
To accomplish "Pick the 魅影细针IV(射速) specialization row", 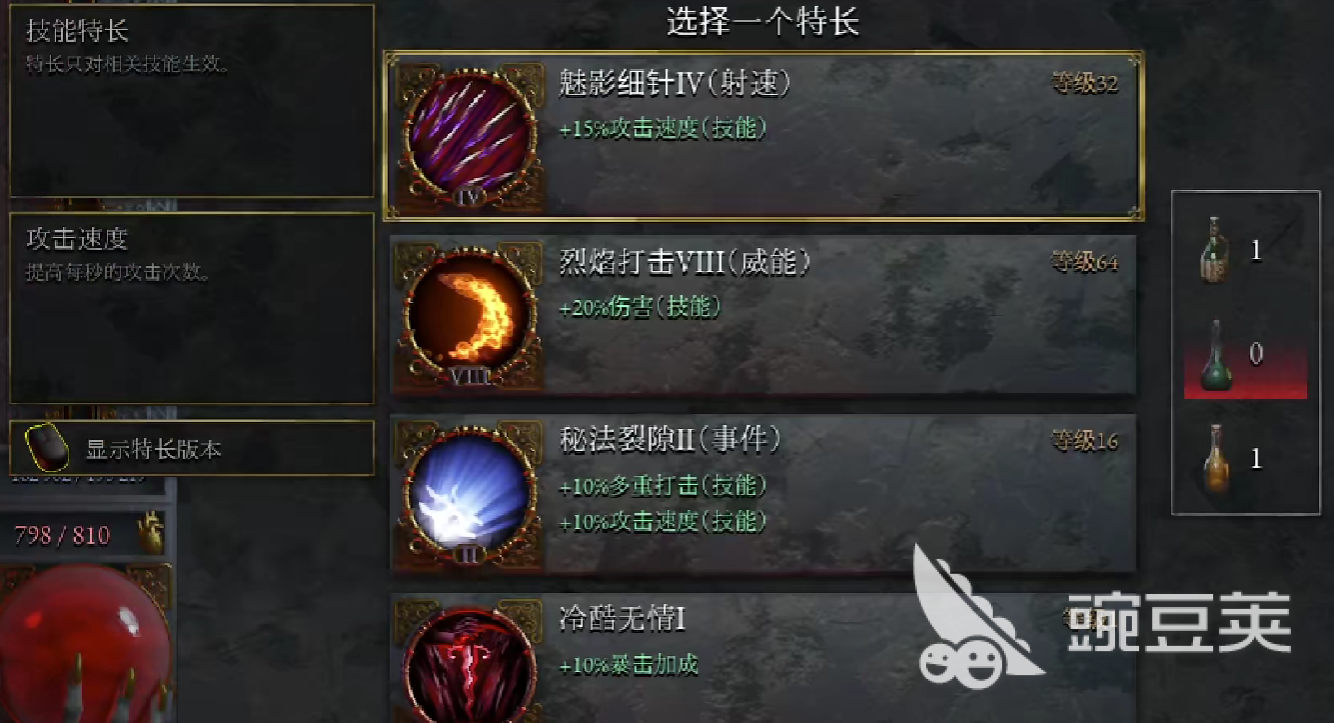I will (764, 135).
